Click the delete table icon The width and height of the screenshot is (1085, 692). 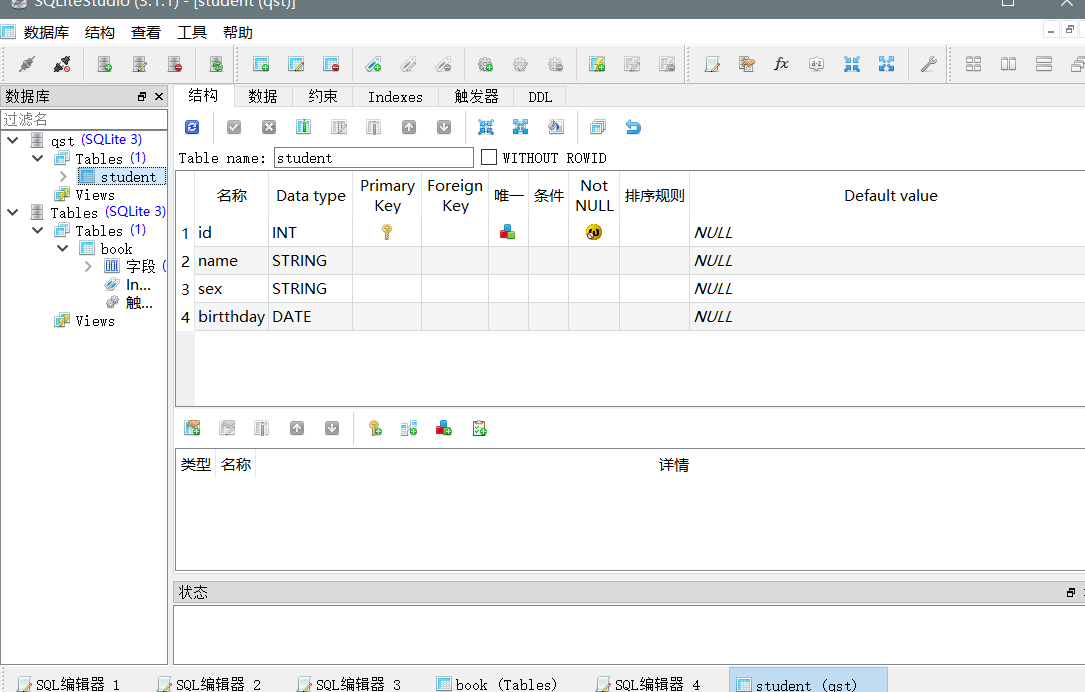(x=331, y=64)
